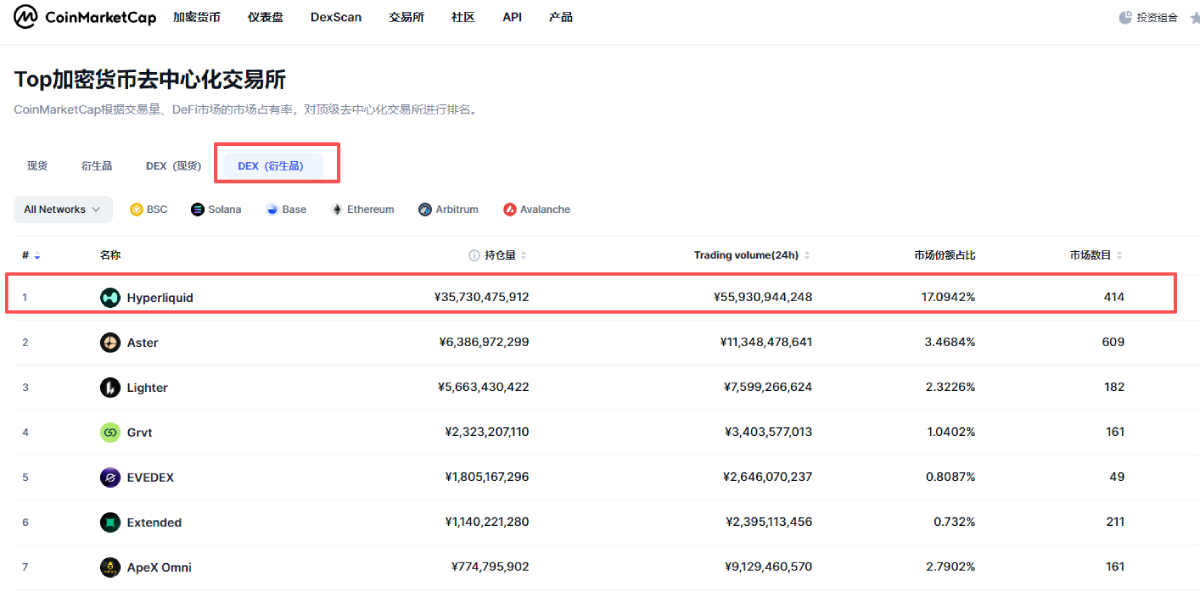Viewport: 1200px width, 592px height.
Task: Click Lighter market share 2.3226%
Action: 951,387
